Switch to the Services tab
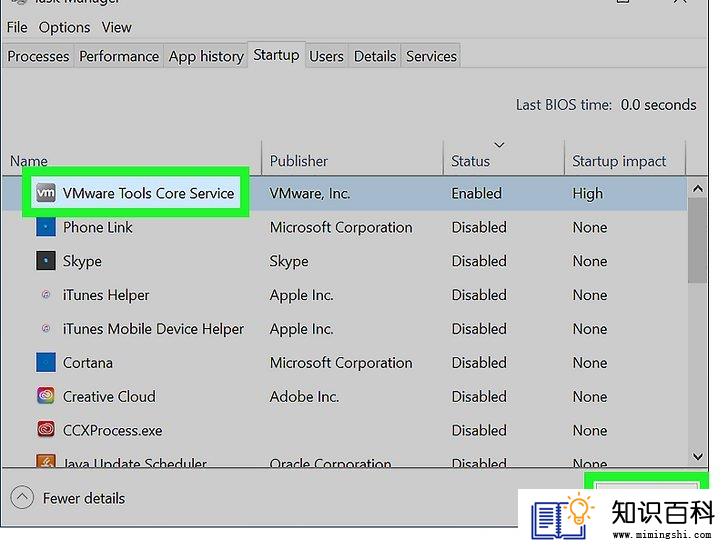Viewport: 728px width, 549px height. pos(431,56)
